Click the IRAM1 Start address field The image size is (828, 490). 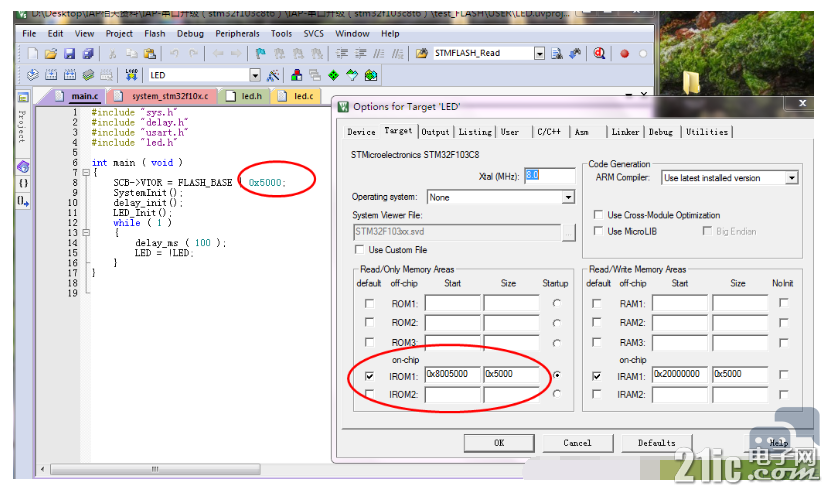[x=680, y=374]
